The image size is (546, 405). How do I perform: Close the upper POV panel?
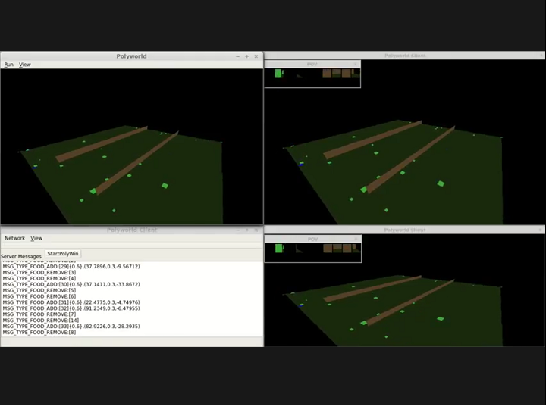(355, 64)
